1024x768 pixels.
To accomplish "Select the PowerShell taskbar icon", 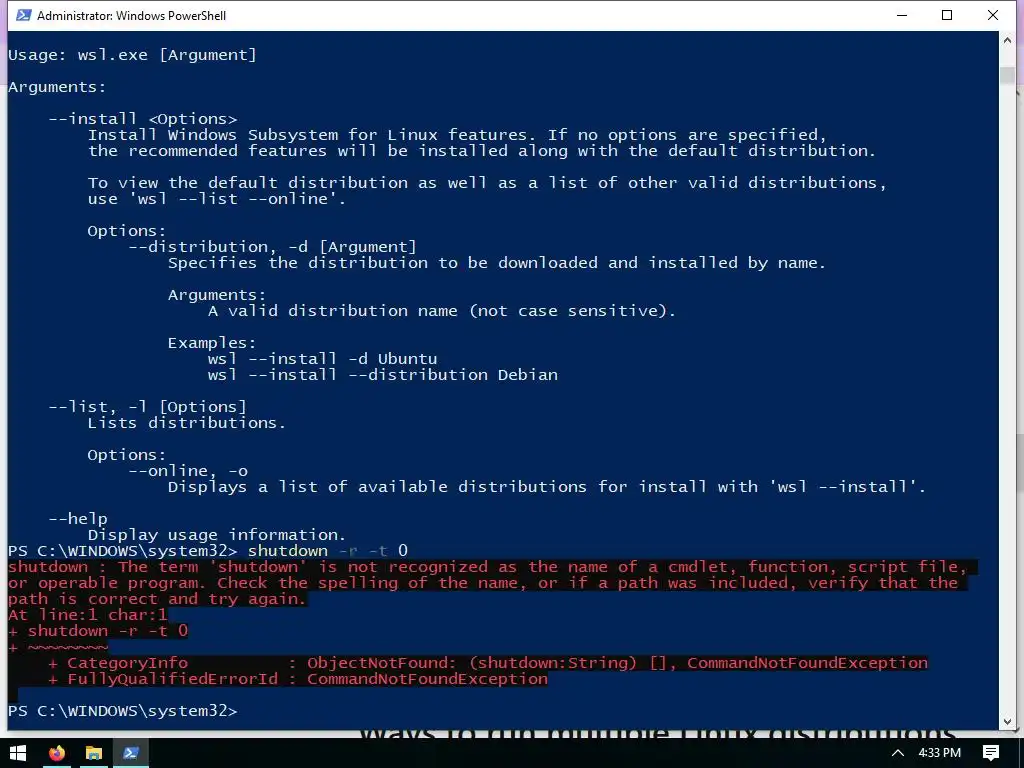I will (x=131, y=753).
